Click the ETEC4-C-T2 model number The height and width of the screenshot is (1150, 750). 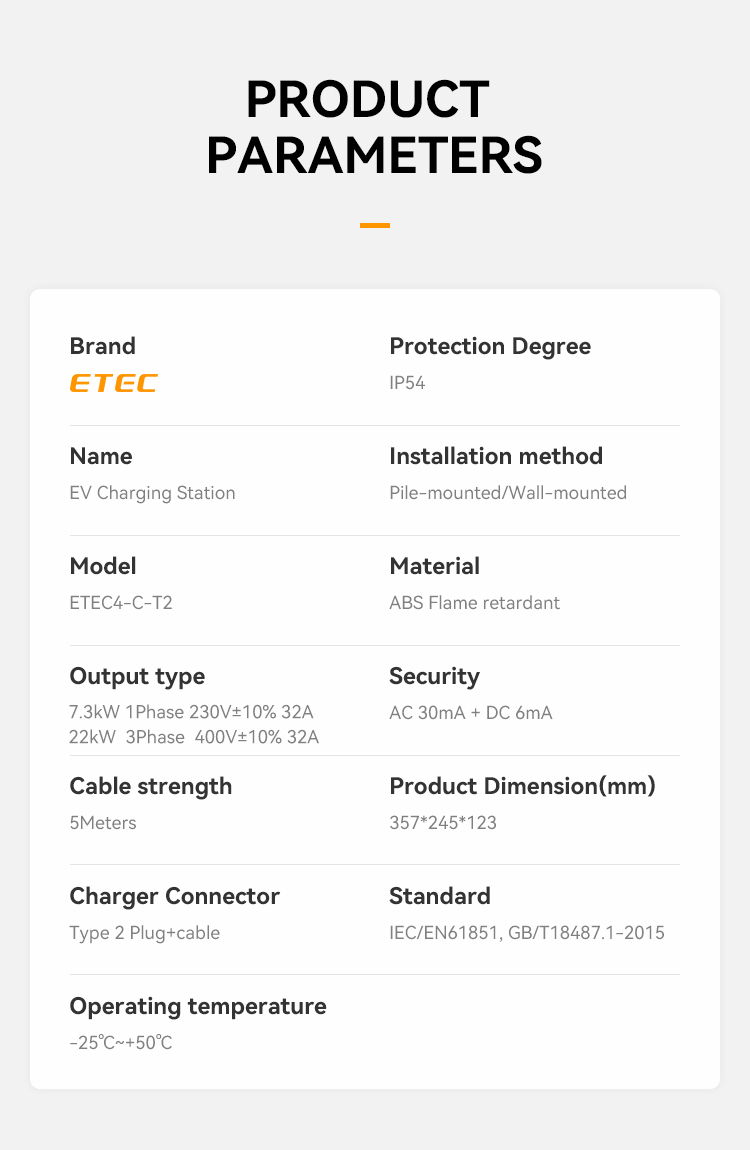click(x=121, y=603)
